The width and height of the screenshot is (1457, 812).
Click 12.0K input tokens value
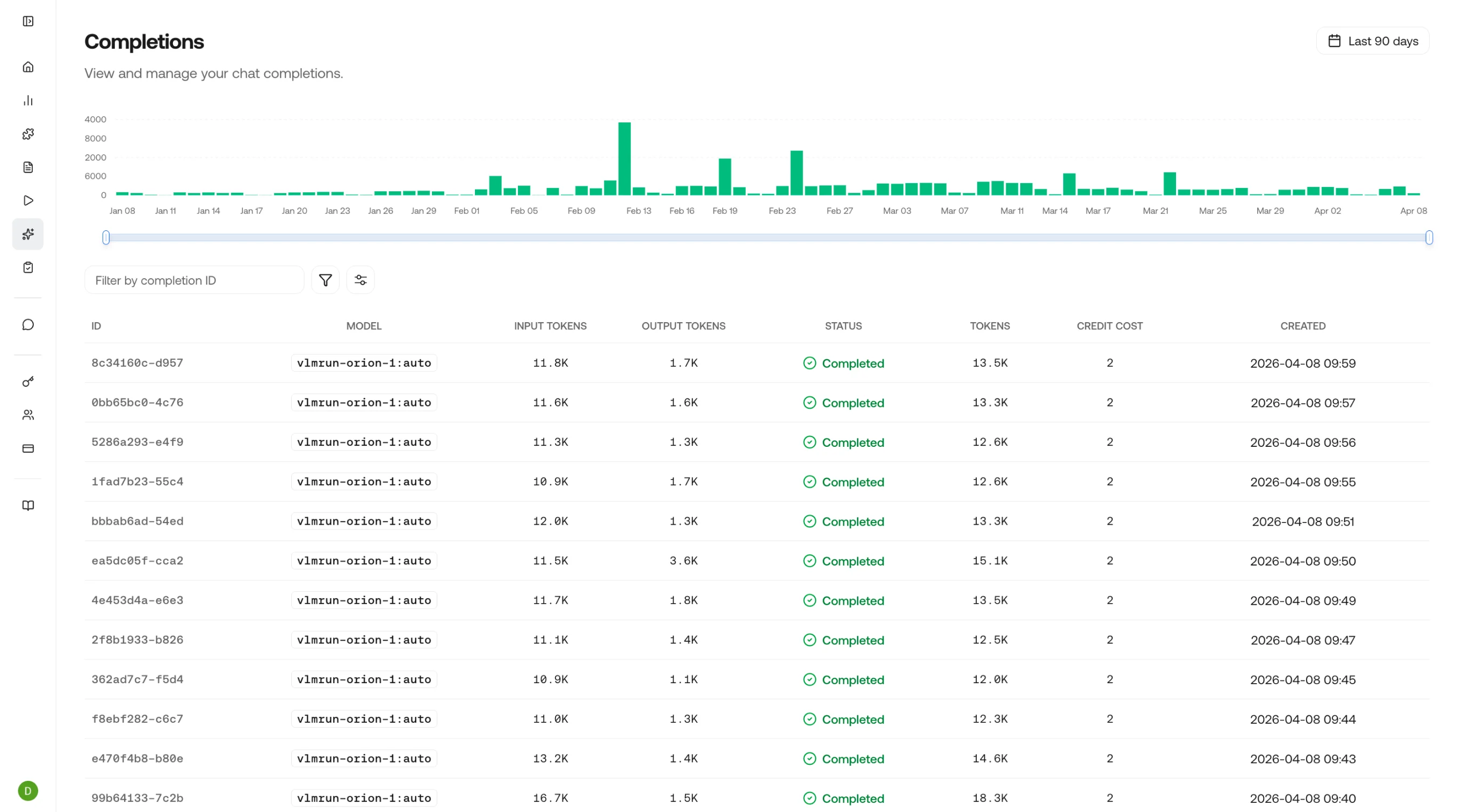point(550,521)
